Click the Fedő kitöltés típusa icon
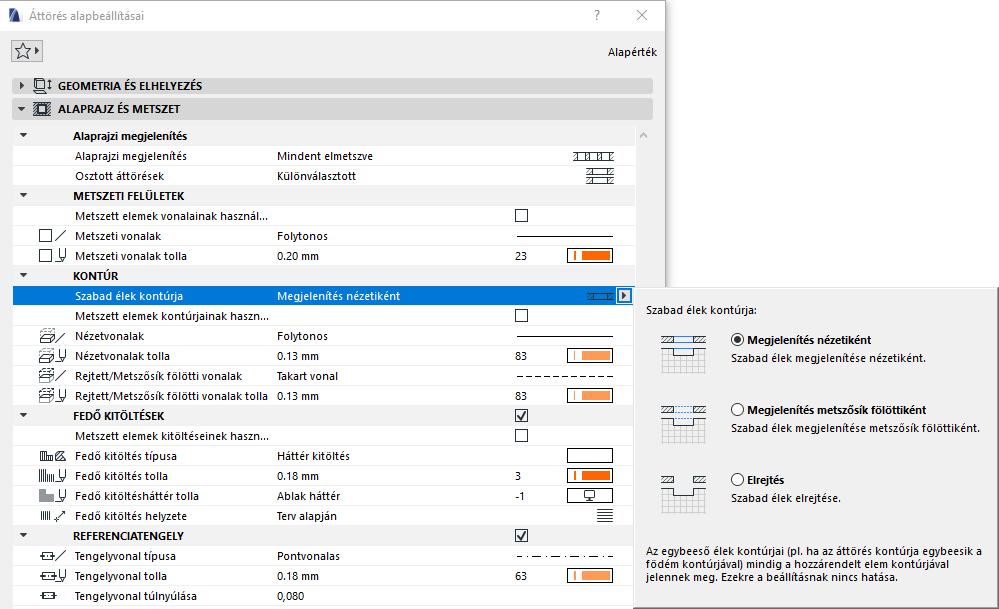The image size is (999, 609). point(52,455)
